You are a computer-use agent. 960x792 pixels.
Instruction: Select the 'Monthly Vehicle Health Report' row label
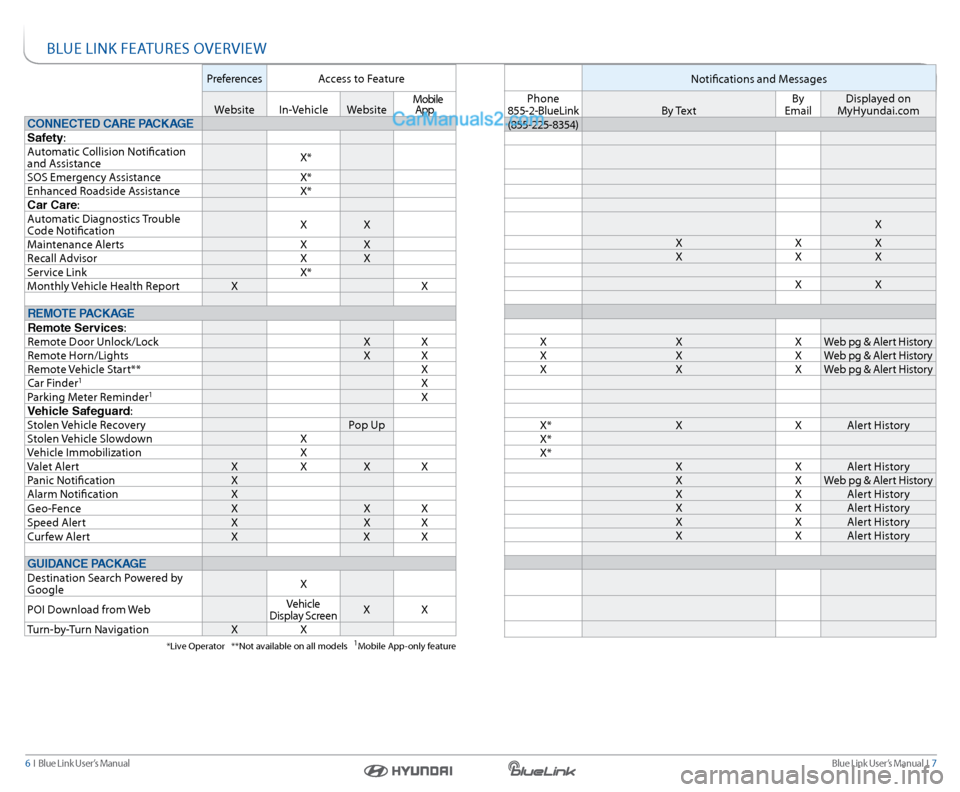(x=103, y=286)
